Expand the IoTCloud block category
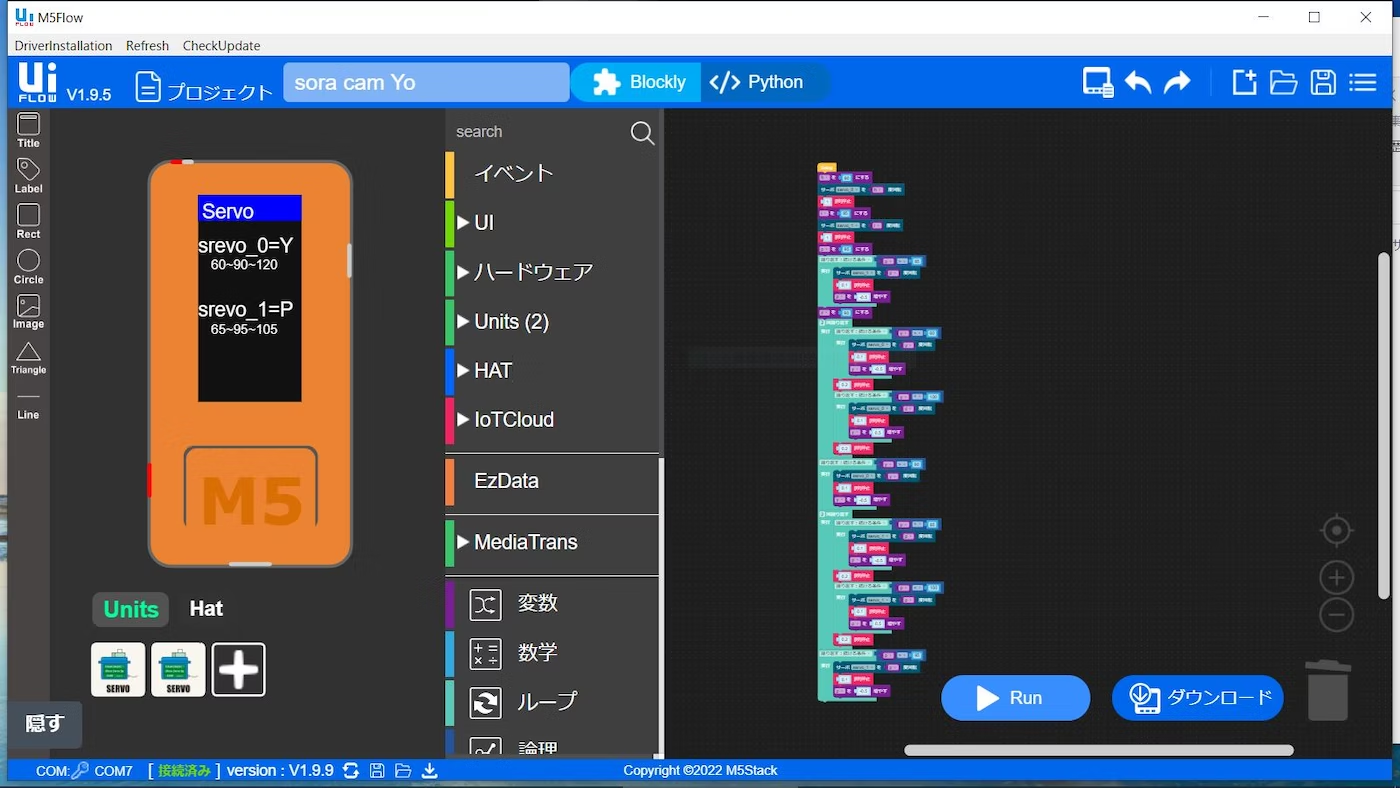 click(x=513, y=420)
